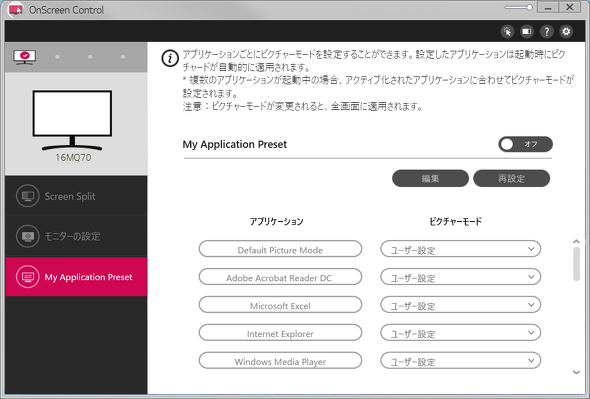Click the ピクチャーモード column header

(456, 221)
